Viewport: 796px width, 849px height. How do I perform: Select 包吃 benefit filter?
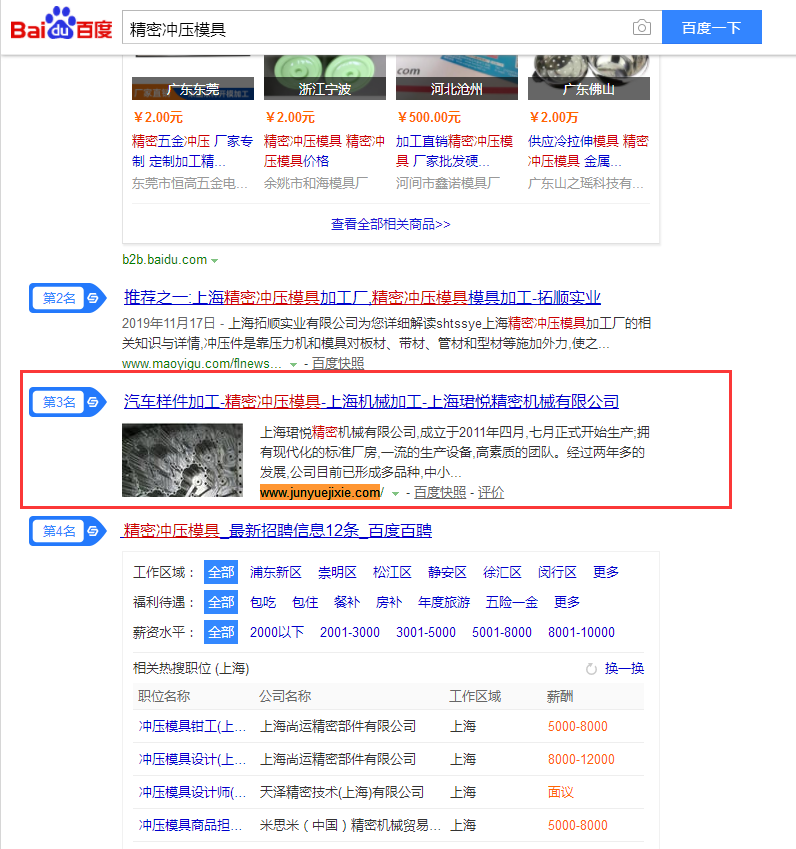click(x=263, y=602)
